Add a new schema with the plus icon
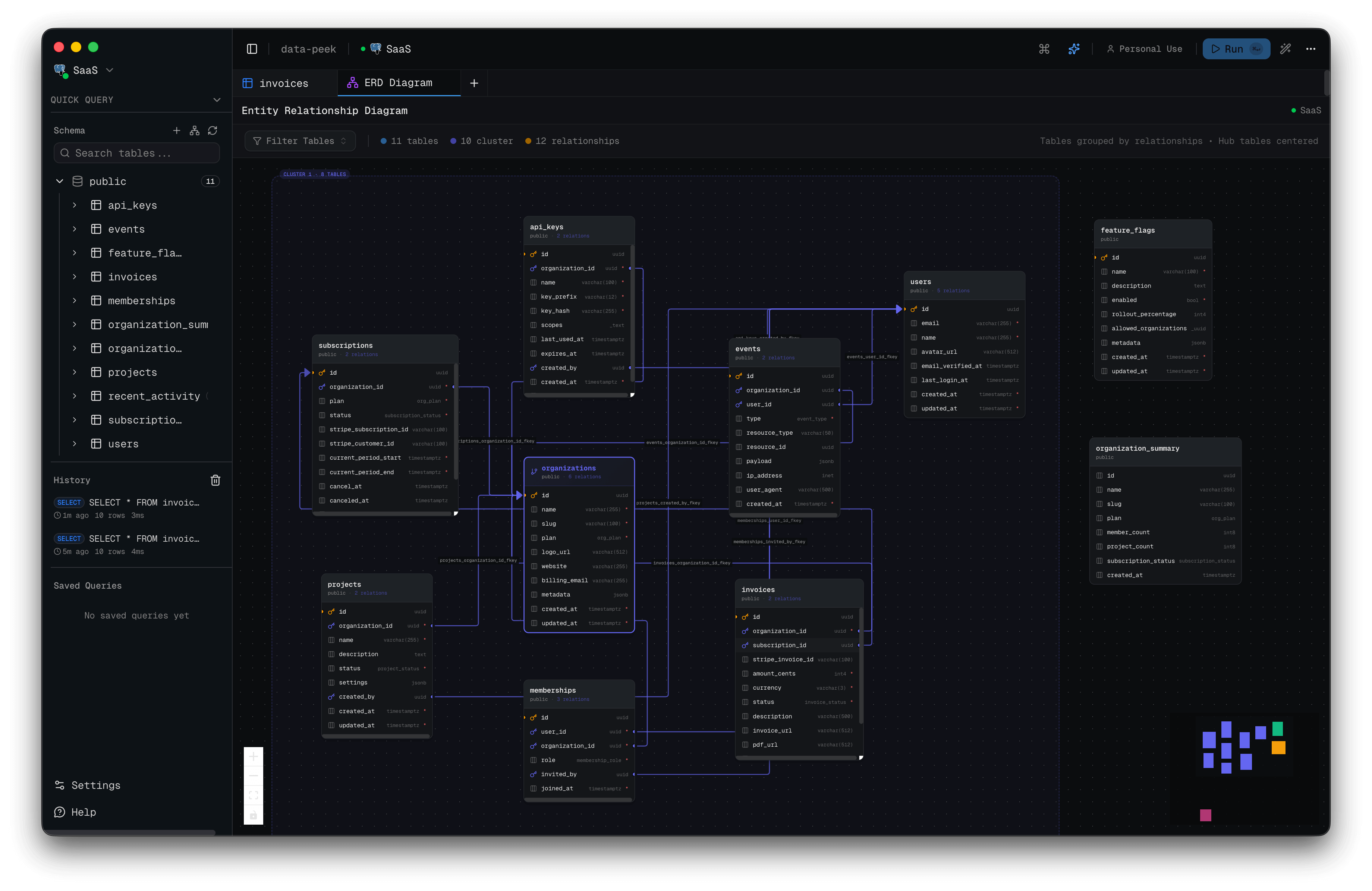 [177, 130]
